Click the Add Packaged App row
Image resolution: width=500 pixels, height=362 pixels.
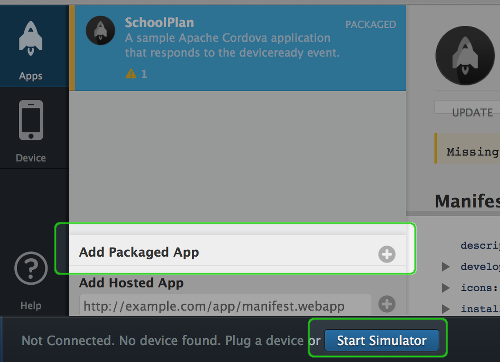coord(238,252)
